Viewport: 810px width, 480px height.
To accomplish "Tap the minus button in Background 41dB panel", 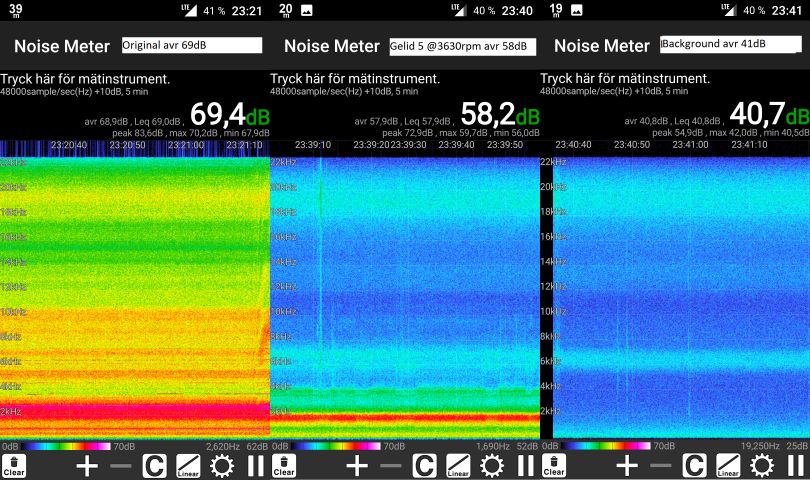I will (661, 466).
